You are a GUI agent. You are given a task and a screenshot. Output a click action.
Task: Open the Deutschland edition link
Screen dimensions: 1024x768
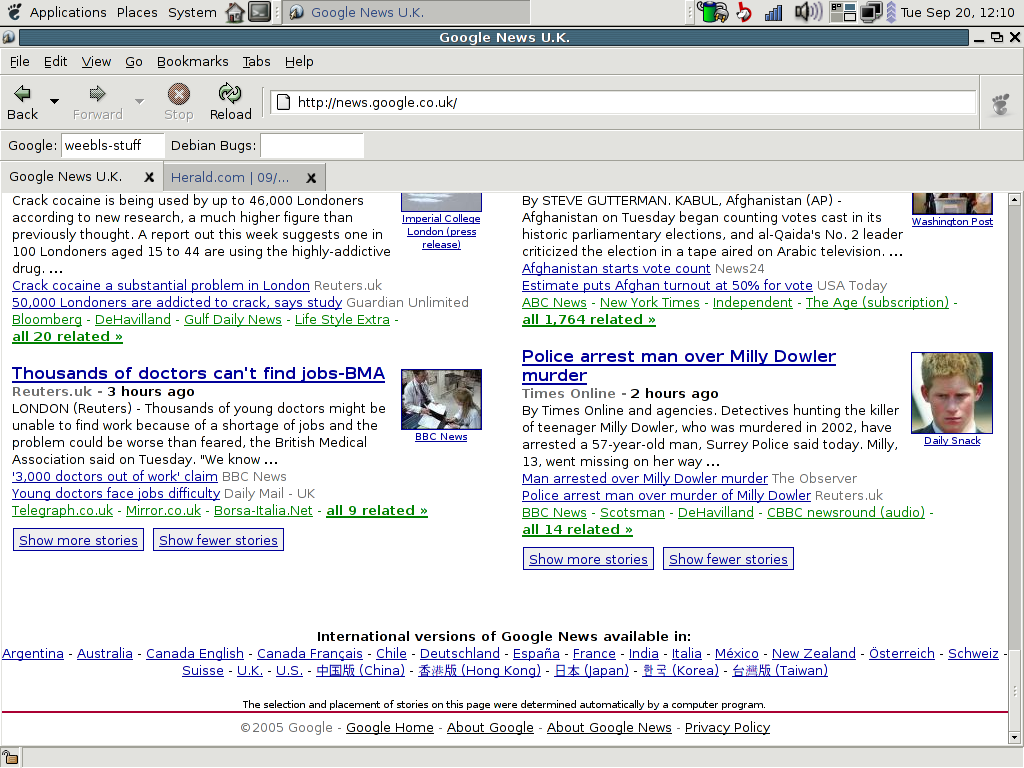460,654
